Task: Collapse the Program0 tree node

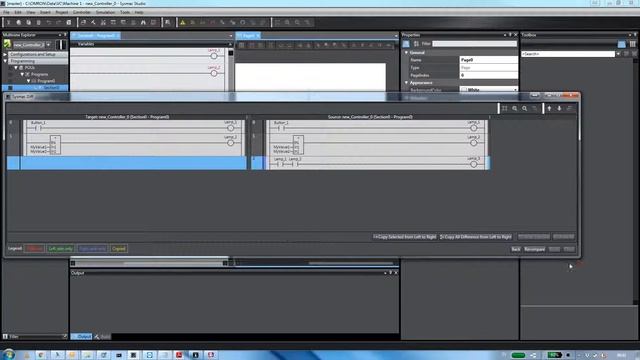Action: [x=29, y=81]
